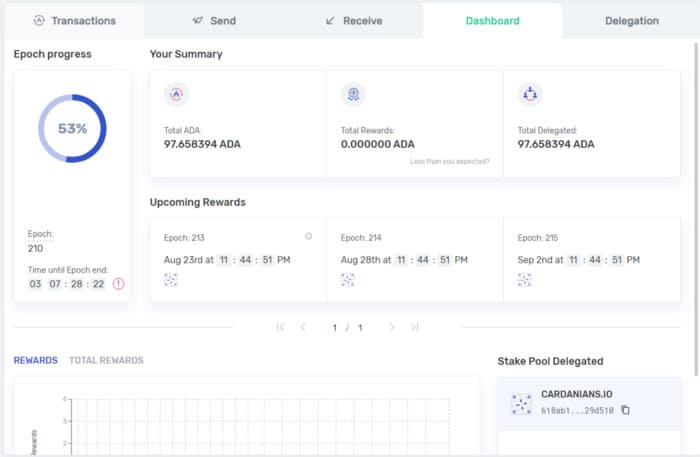Screen dimensions: 700x457
Task: Click the Time until Epoch end label
Action: coord(68,270)
